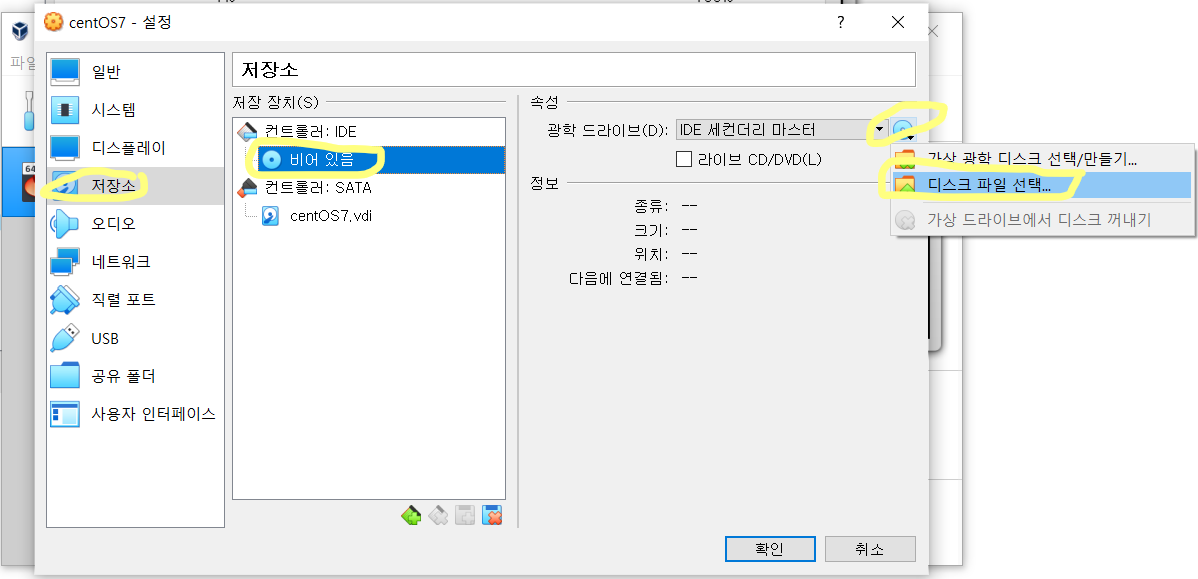This screenshot has height=579, width=1198.
Task: Open the 오디오 settings category
Action: tap(135, 224)
